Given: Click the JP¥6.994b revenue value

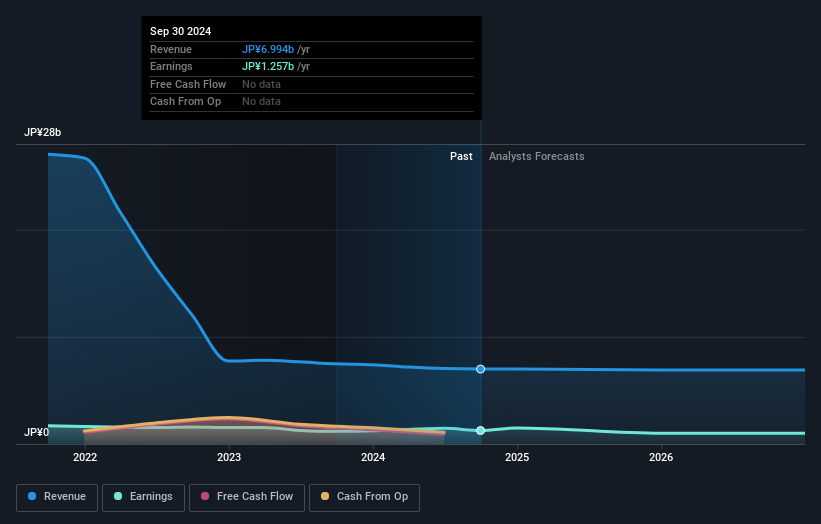Looking at the screenshot, I should (x=268, y=49).
